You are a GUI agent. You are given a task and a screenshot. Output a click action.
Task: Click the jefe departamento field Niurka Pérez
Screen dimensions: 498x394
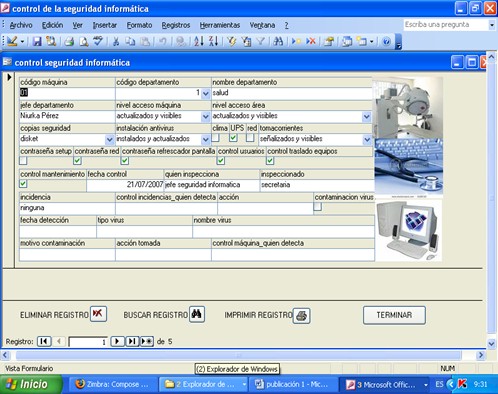[x=67, y=116]
